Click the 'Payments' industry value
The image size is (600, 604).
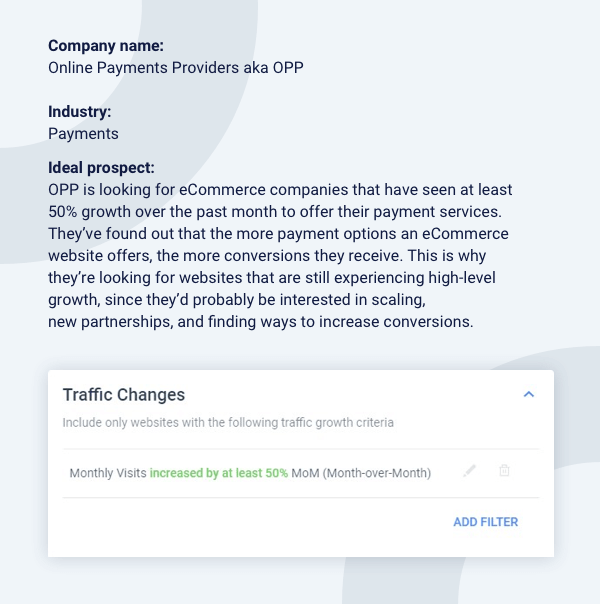coord(83,134)
